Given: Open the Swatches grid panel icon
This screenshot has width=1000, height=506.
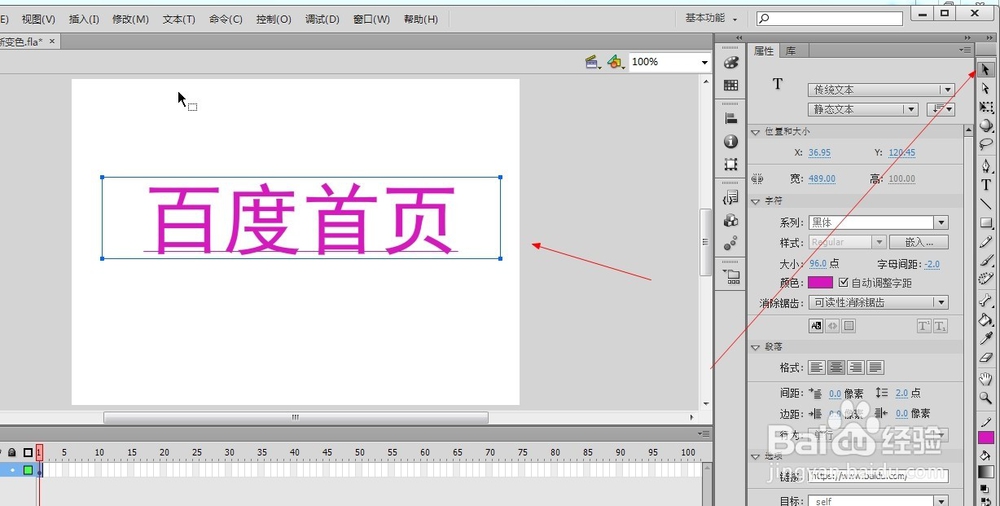Looking at the screenshot, I should point(731,85).
